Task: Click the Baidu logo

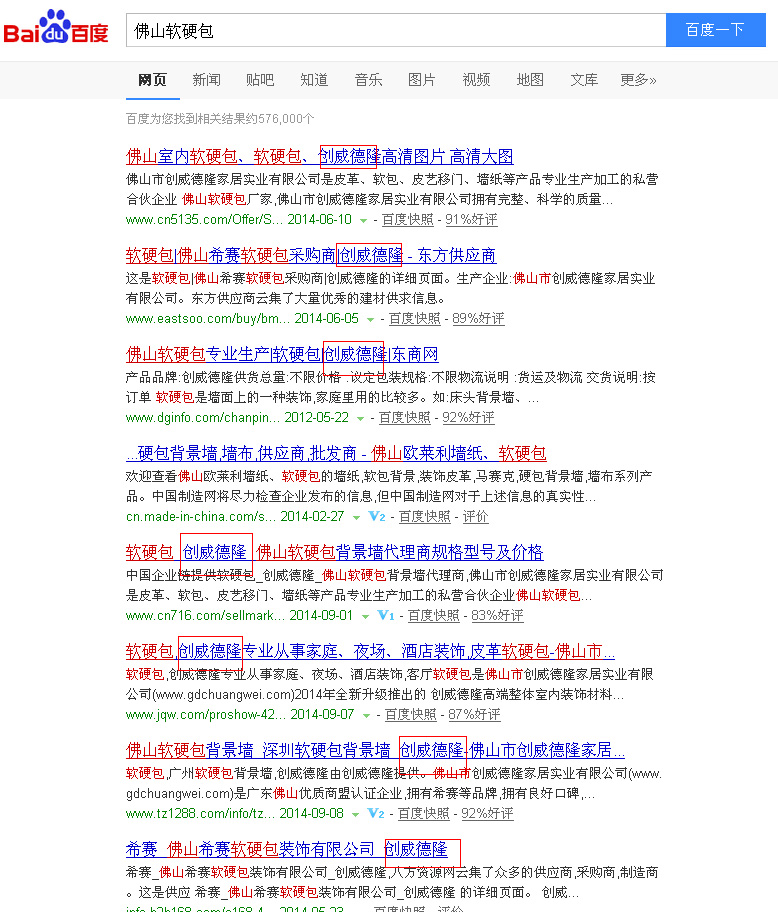Action: pyautogui.click(x=56, y=27)
